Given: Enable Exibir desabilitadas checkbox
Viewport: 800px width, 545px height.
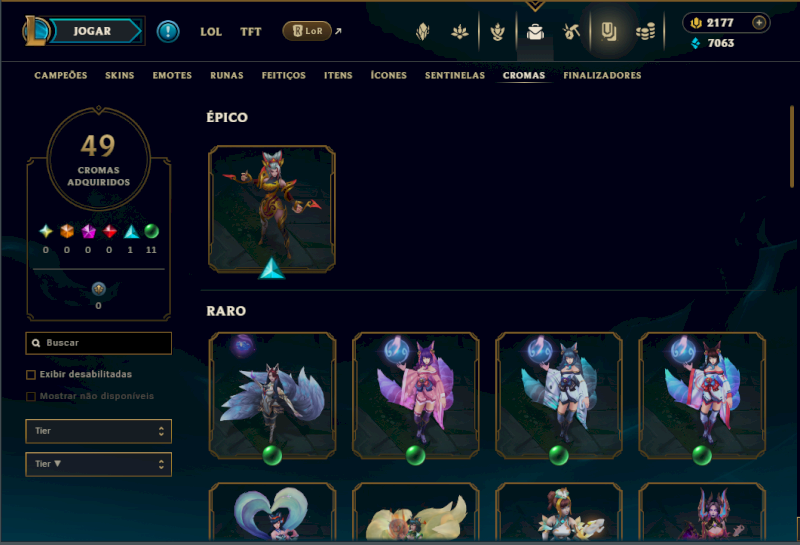Looking at the screenshot, I should click(x=31, y=375).
